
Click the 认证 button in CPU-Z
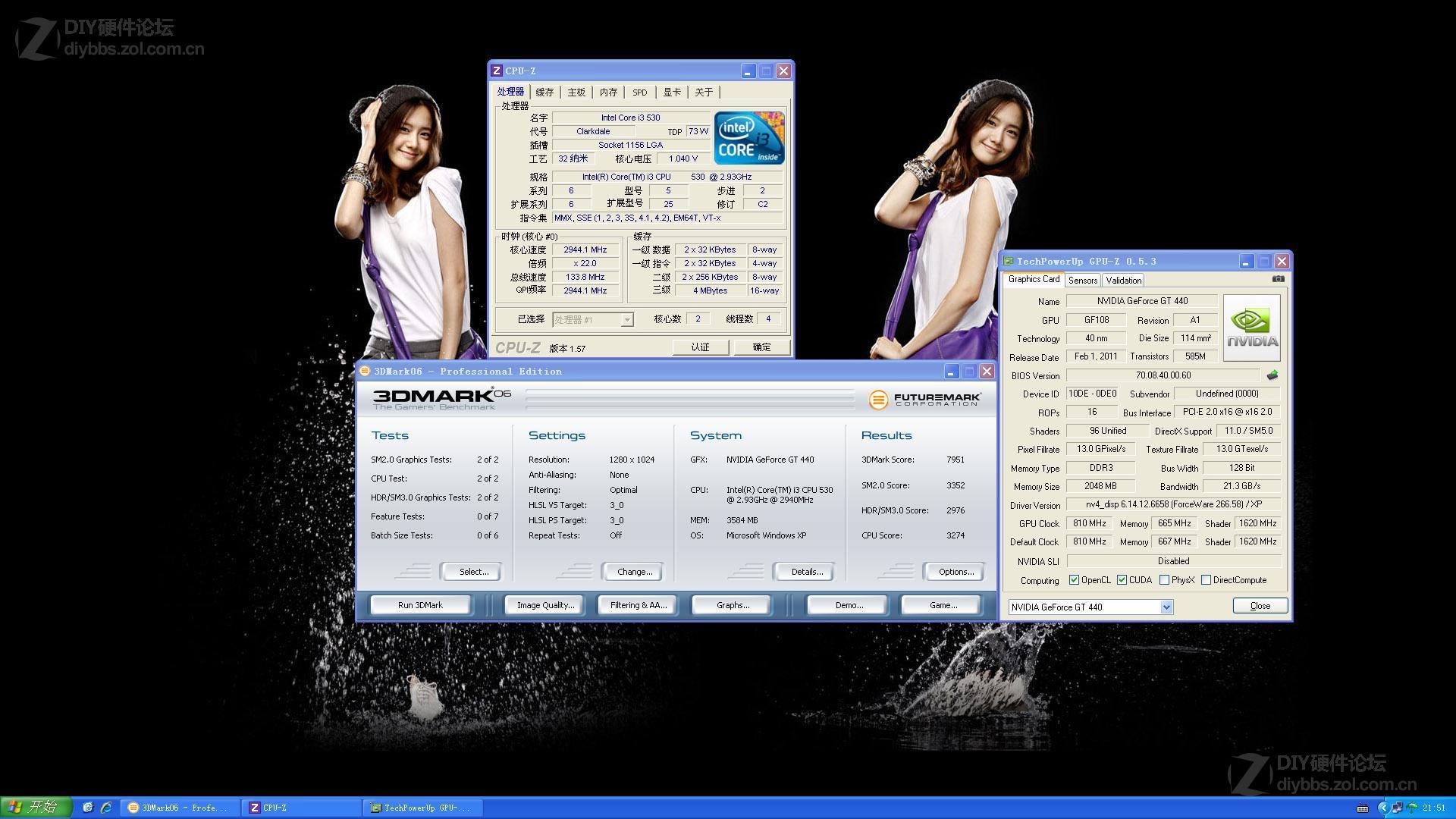[700, 347]
